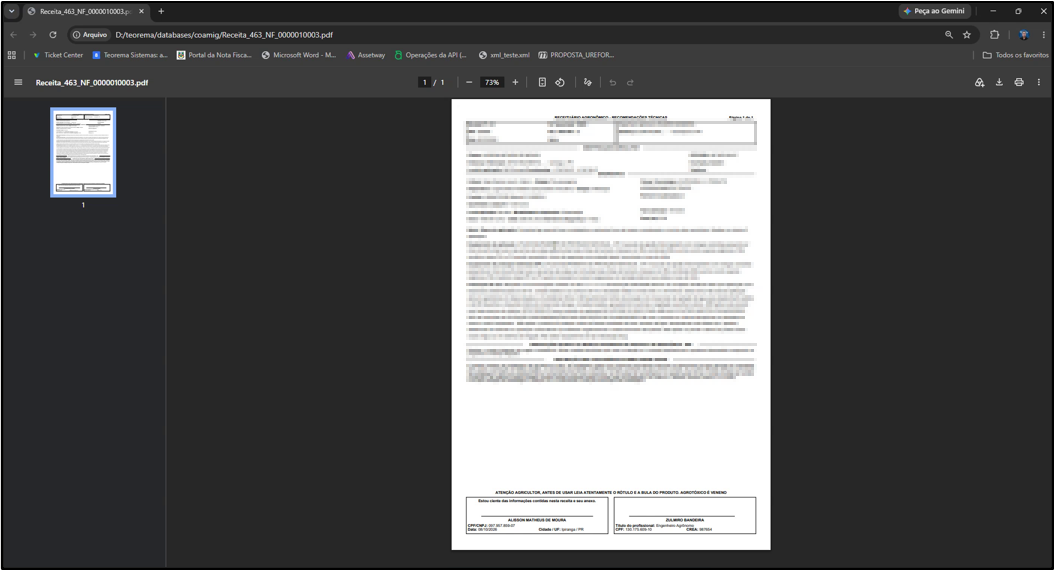
Task: Click the PDF title Receita_463_NF_0000010003.pdf
Action: click(92, 83)
